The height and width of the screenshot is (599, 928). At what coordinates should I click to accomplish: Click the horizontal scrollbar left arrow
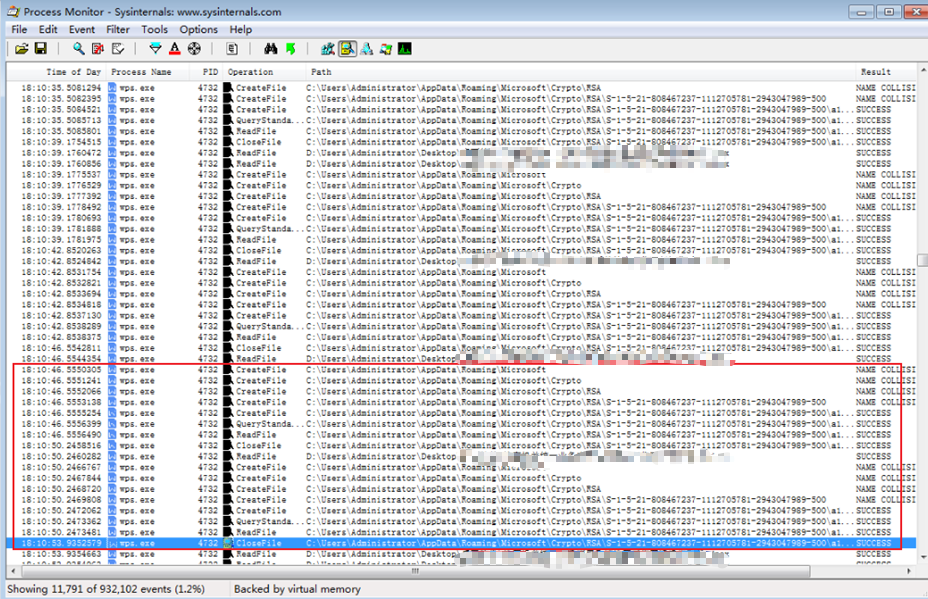pyautogui.click(x=13, y=571)
